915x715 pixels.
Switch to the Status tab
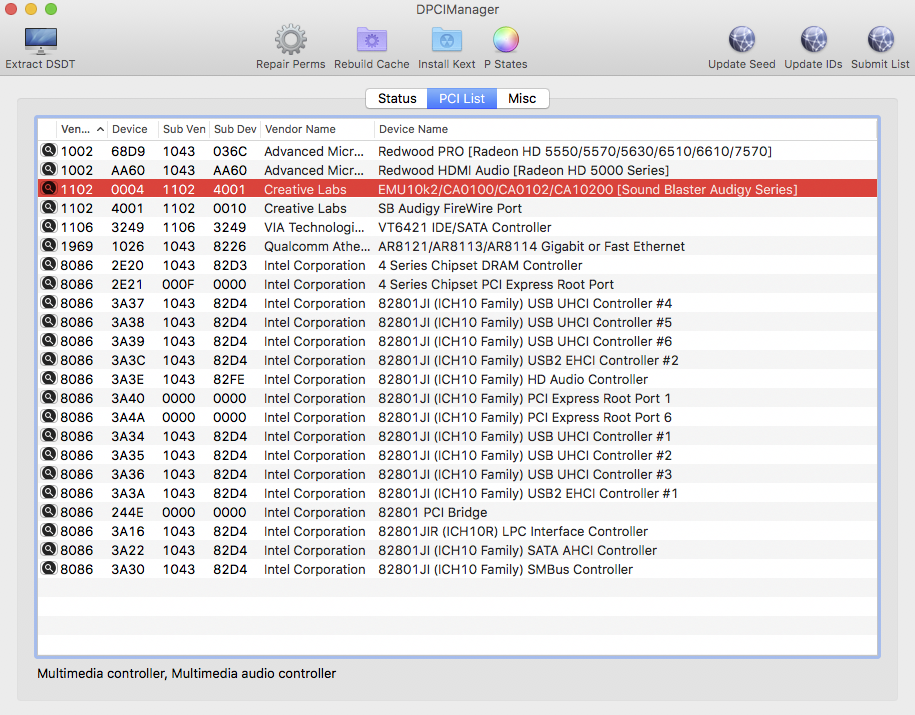[x=397, y=99]
